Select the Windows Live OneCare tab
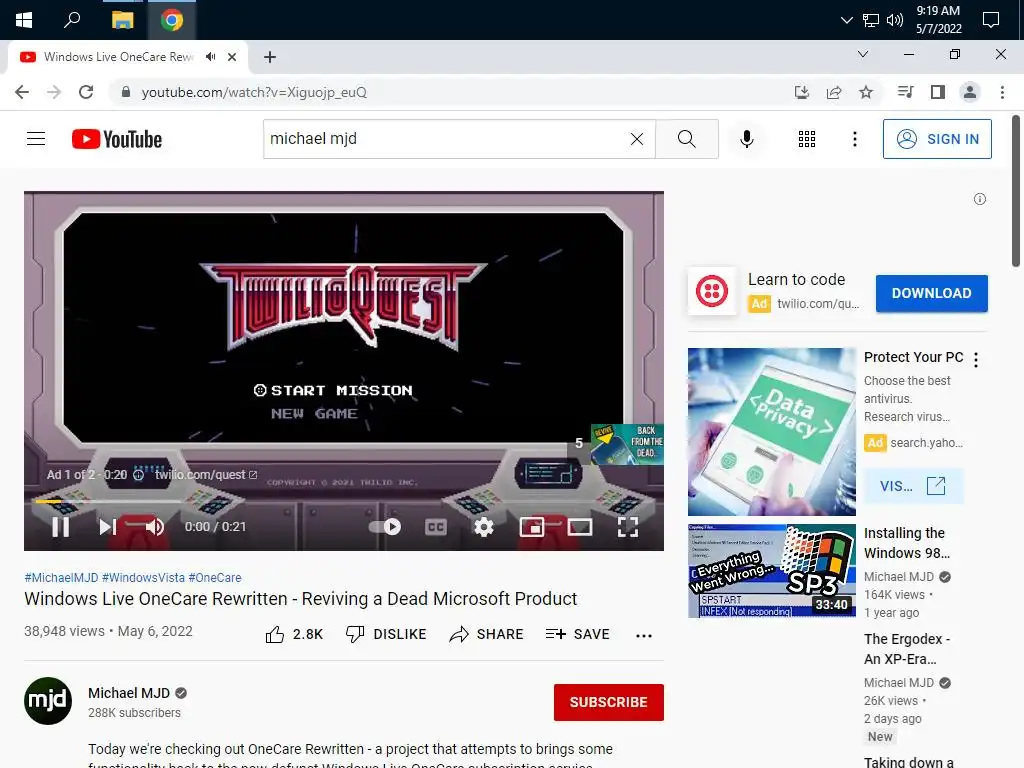1024x768 pixels. (127, 57)
